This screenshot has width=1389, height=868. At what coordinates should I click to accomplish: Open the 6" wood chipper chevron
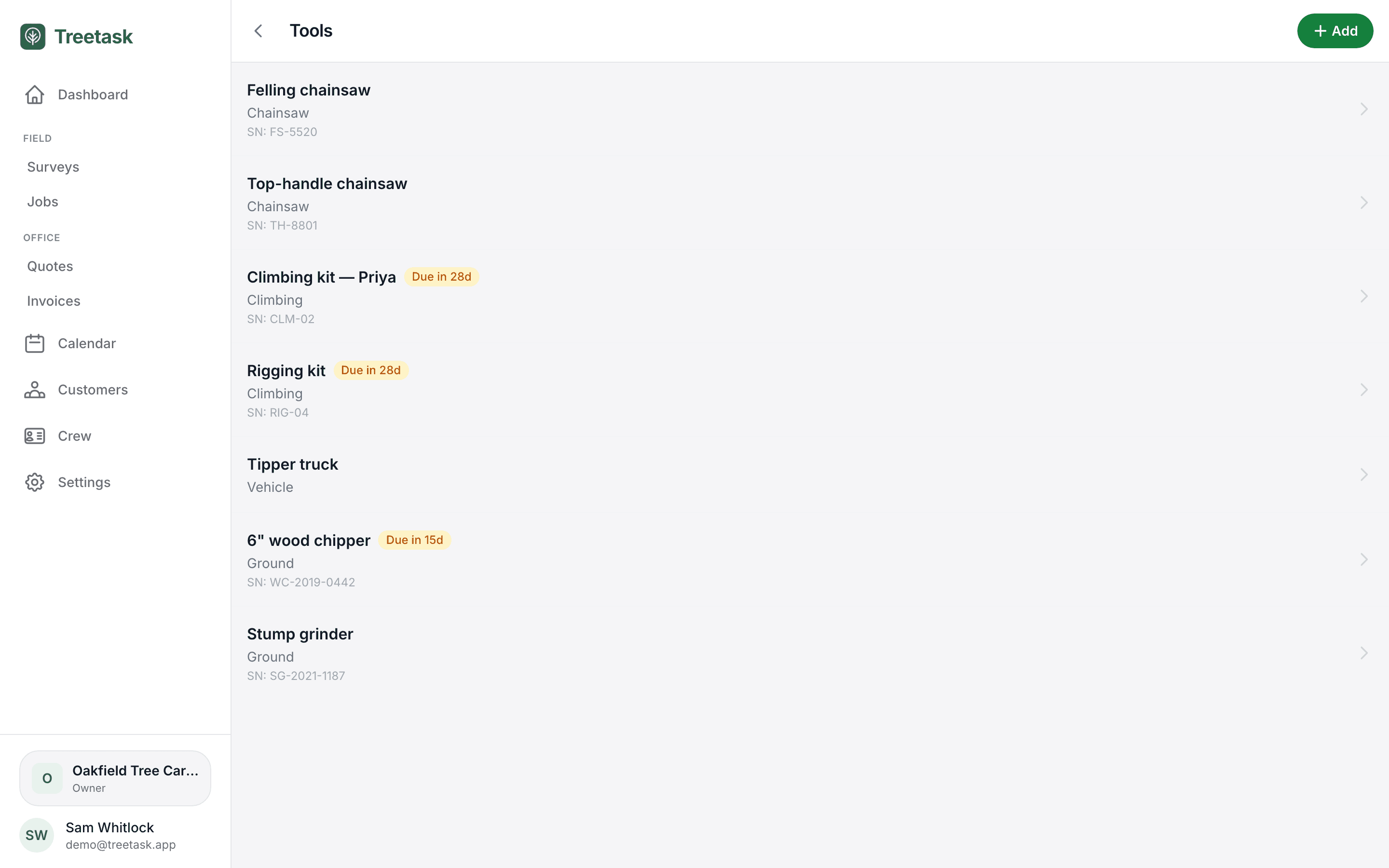[x=1364, y=560]
